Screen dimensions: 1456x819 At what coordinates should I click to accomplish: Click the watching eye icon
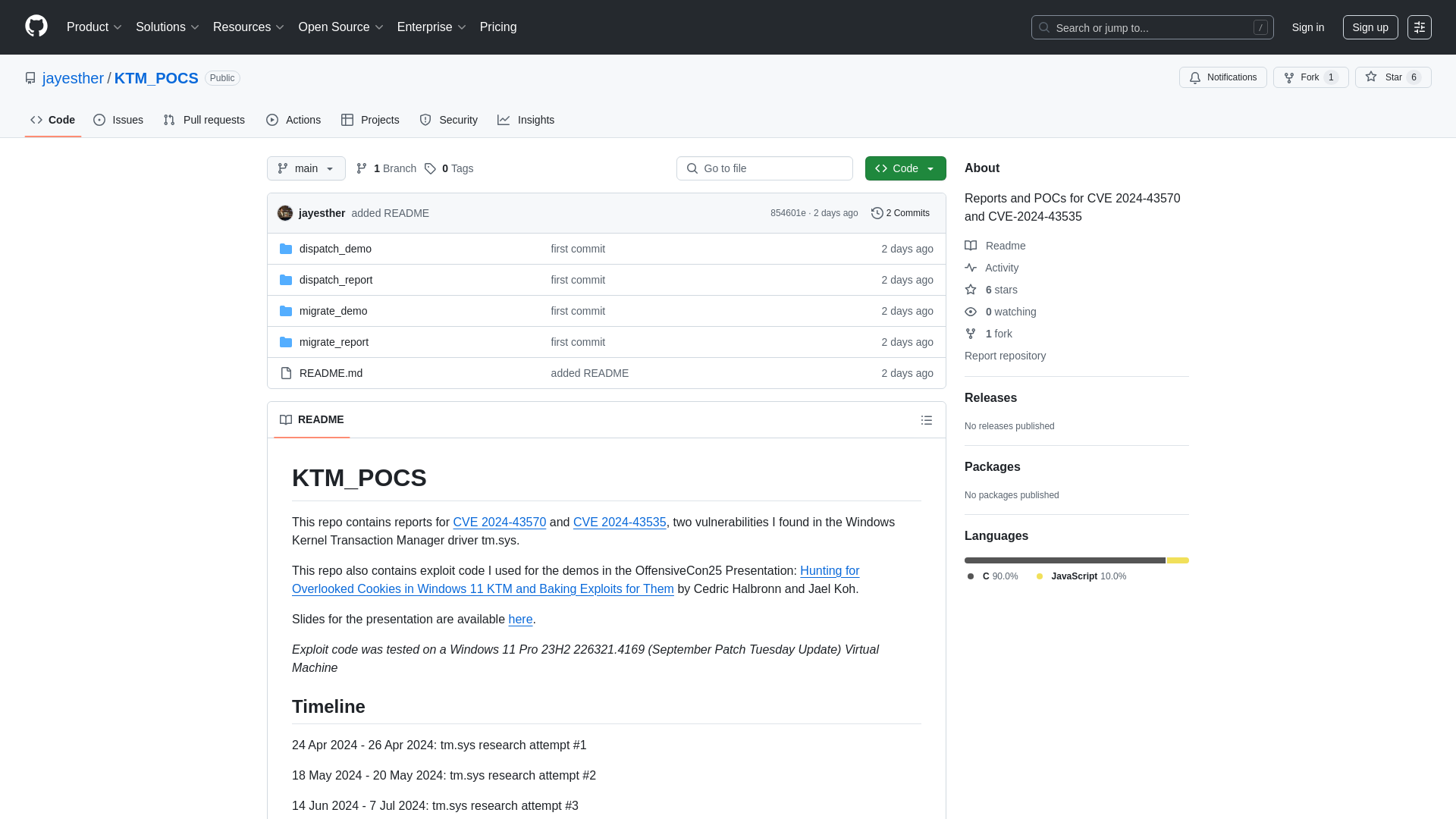tap(971, 312)
